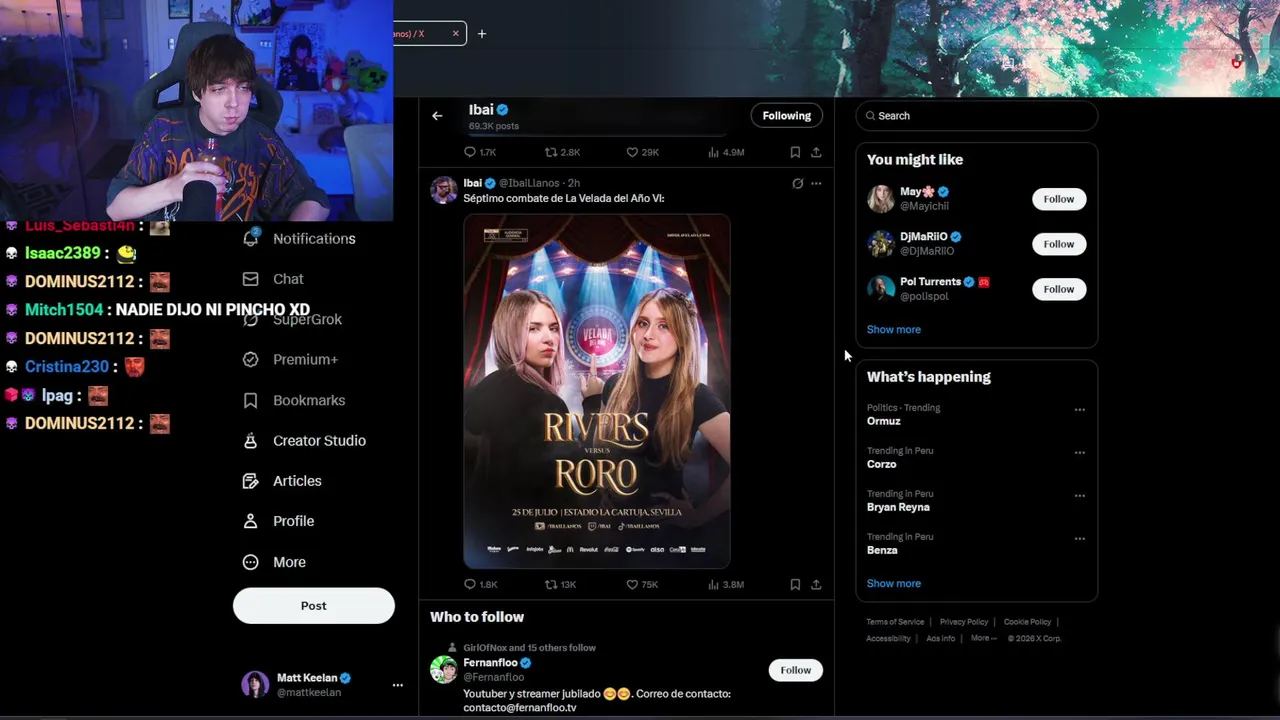Open Ibai's avatar on the post
This screenshot has height=720, width=1280.
(x=443, y=189)
